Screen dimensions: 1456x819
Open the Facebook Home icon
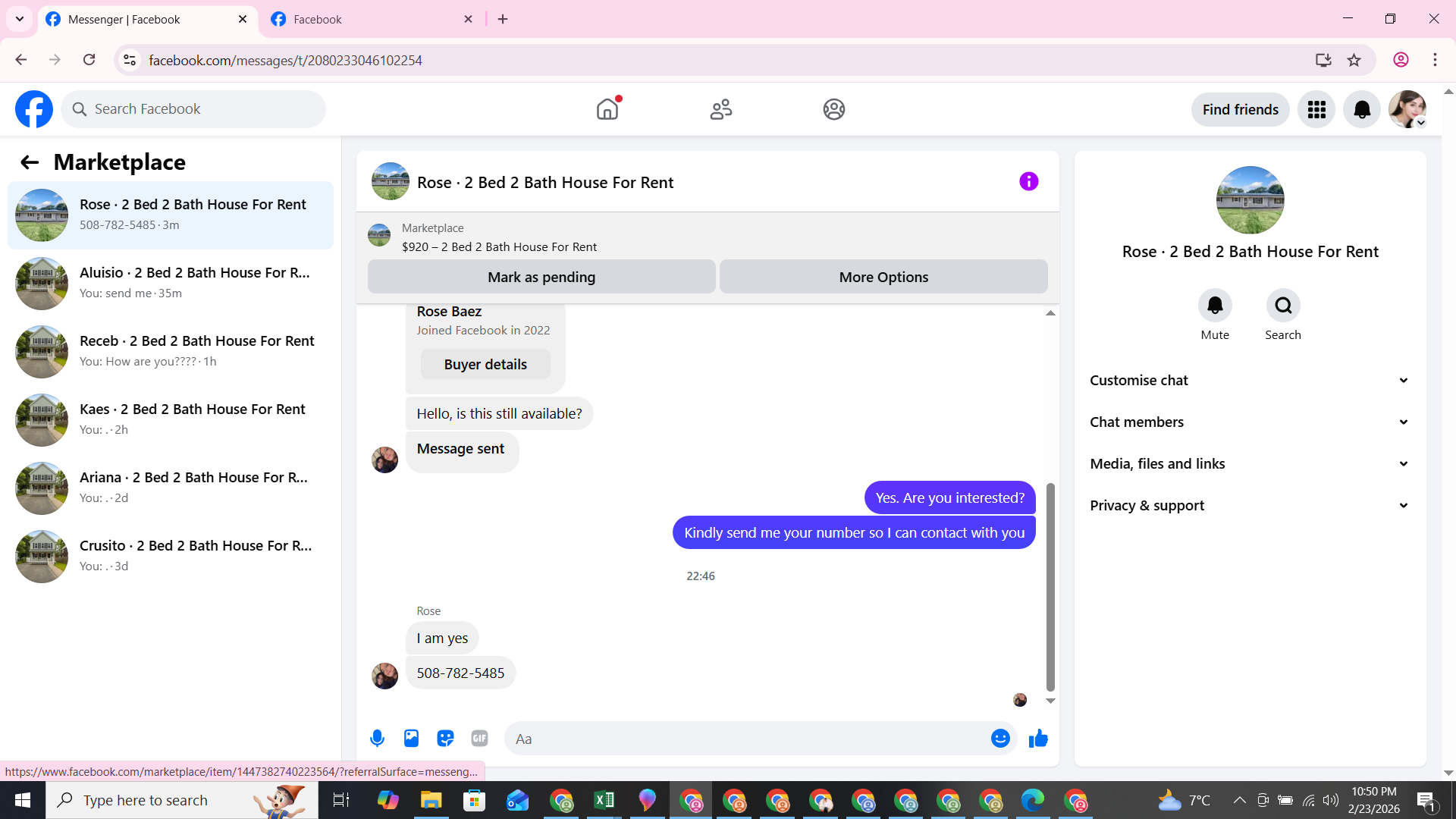coord(607,109)
